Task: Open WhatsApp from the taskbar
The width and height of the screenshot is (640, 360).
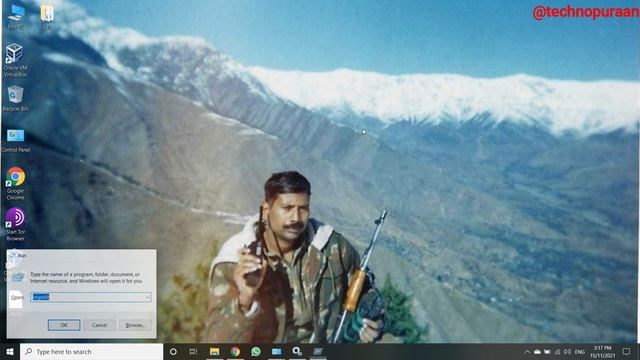Action: [256, 351]
